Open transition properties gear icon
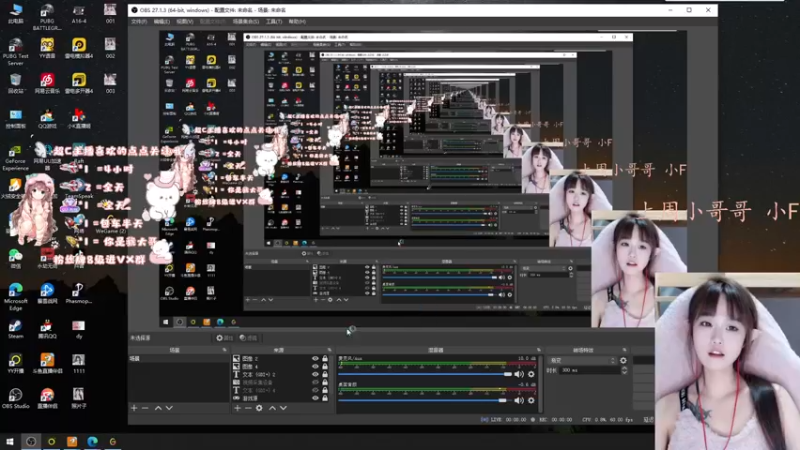Image resolution: width=800 pixels, height=450 pixels. click(623, 360)
